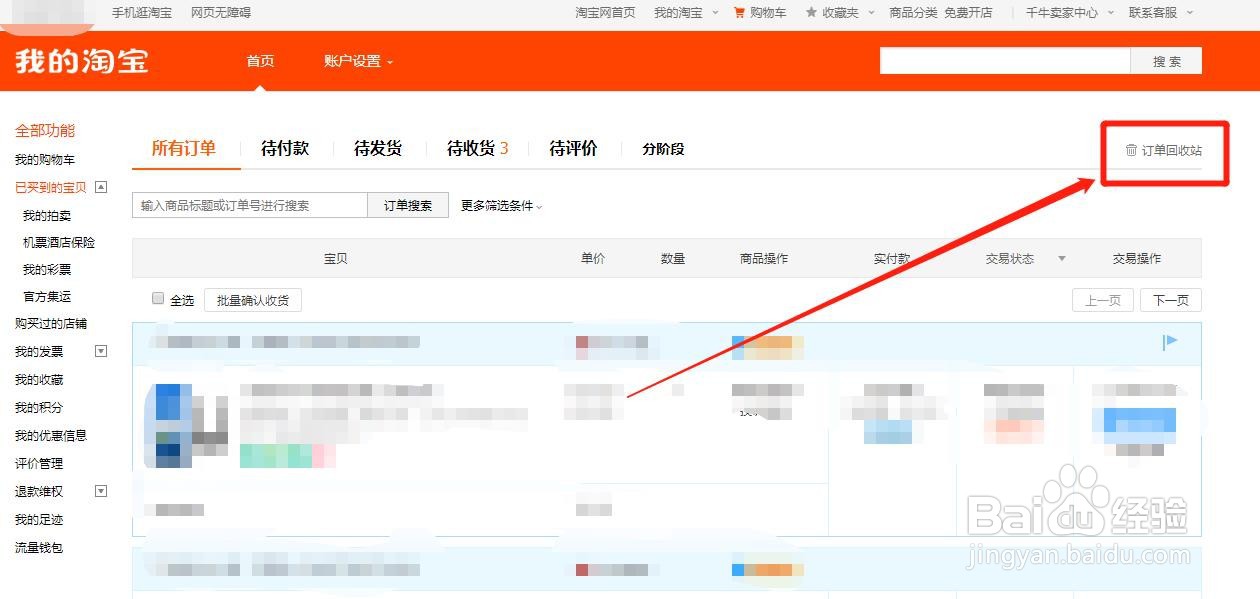Open 官方集运 in the sidebar
Viewport: 1260px width, 599px height.
pos(47,297)
